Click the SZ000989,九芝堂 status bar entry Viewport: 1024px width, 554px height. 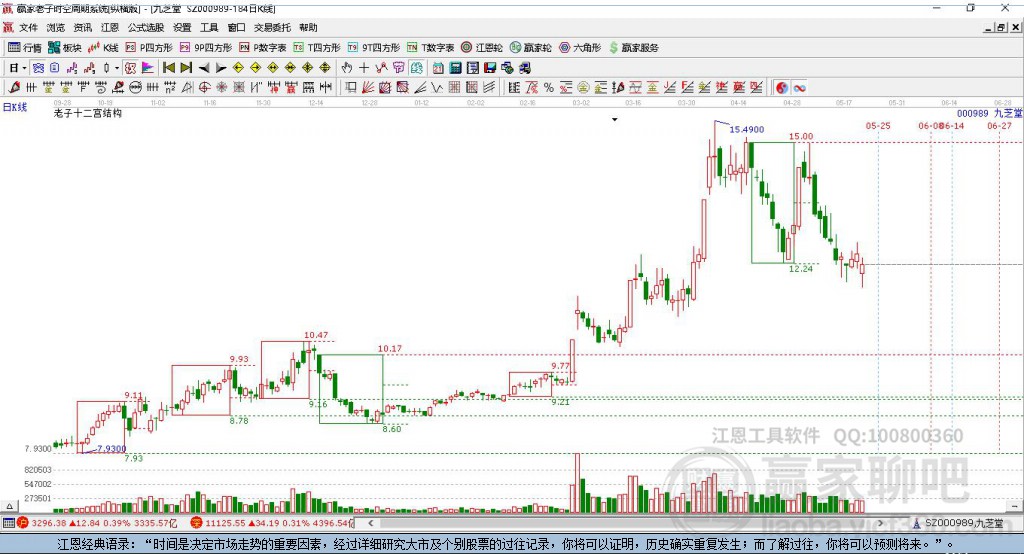coord(958,523)
